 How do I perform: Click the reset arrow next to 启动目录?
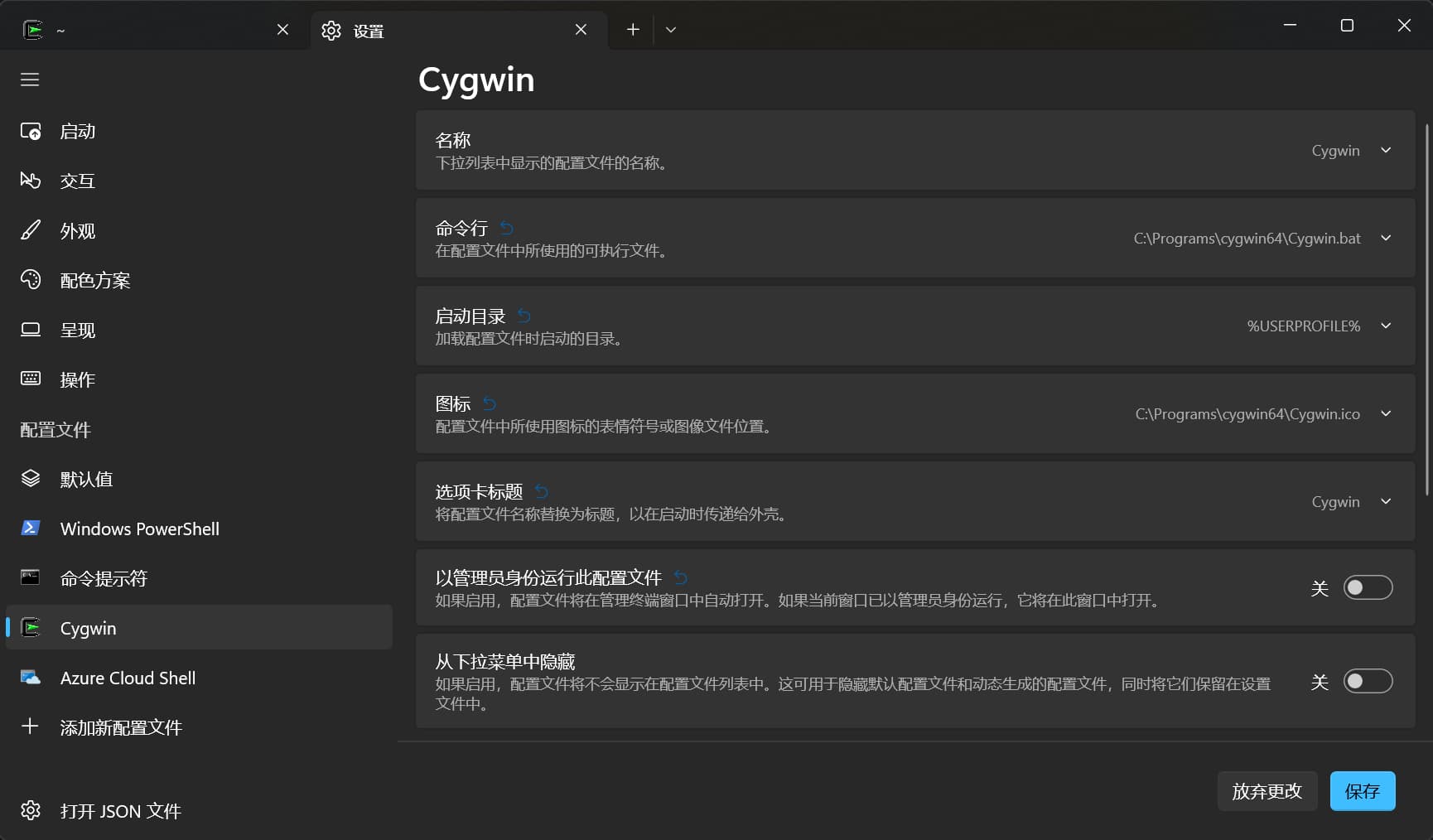pyautogui.click(x=524, y=316)
